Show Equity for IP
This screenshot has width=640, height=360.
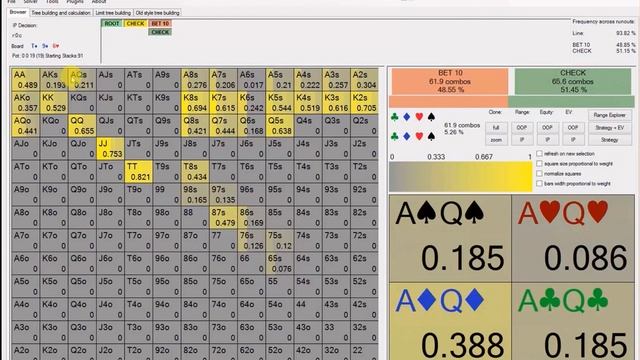click(x=547, y=140)
